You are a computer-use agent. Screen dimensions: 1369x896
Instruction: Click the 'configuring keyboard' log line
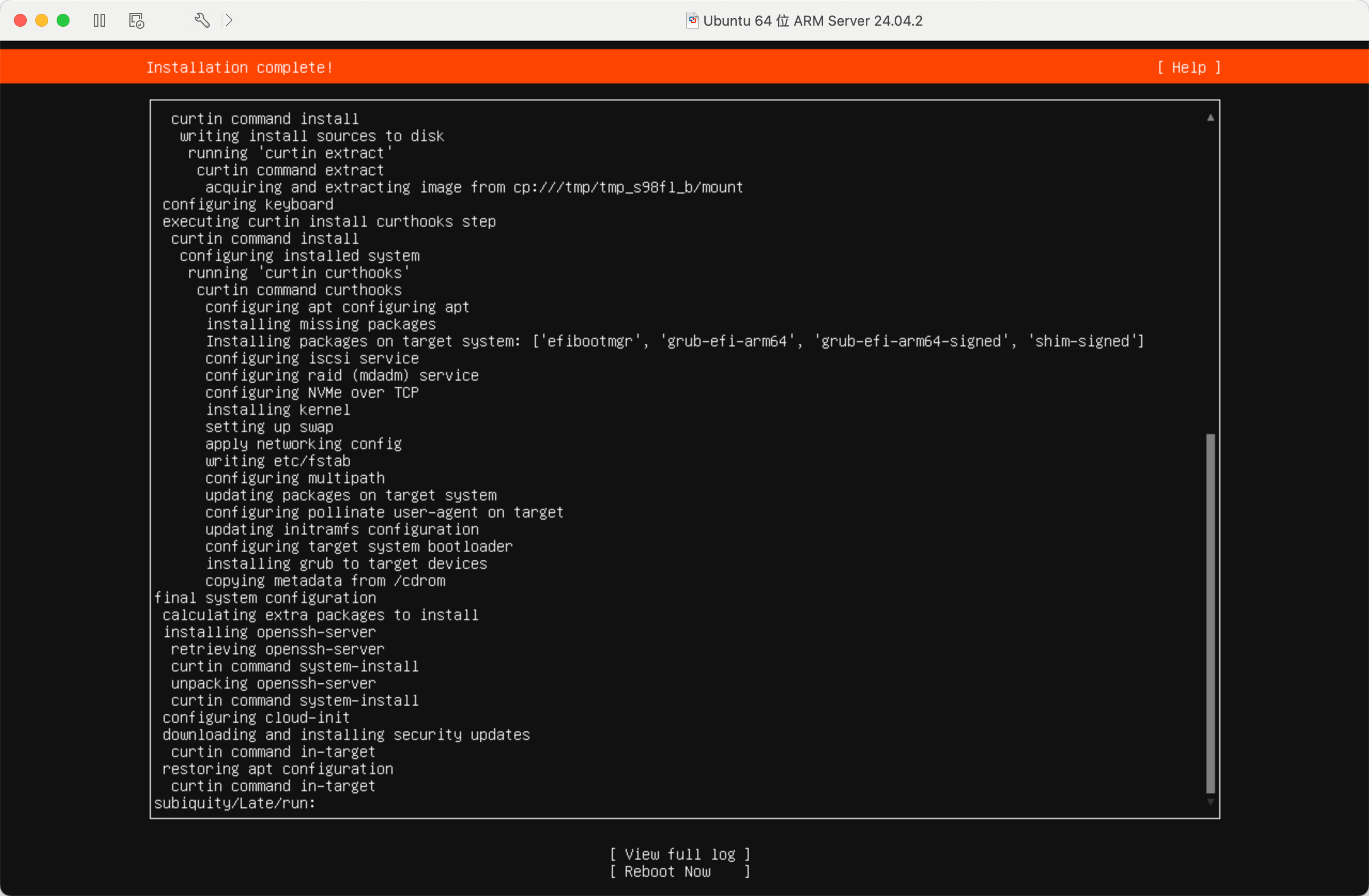(x=248, y=205)
